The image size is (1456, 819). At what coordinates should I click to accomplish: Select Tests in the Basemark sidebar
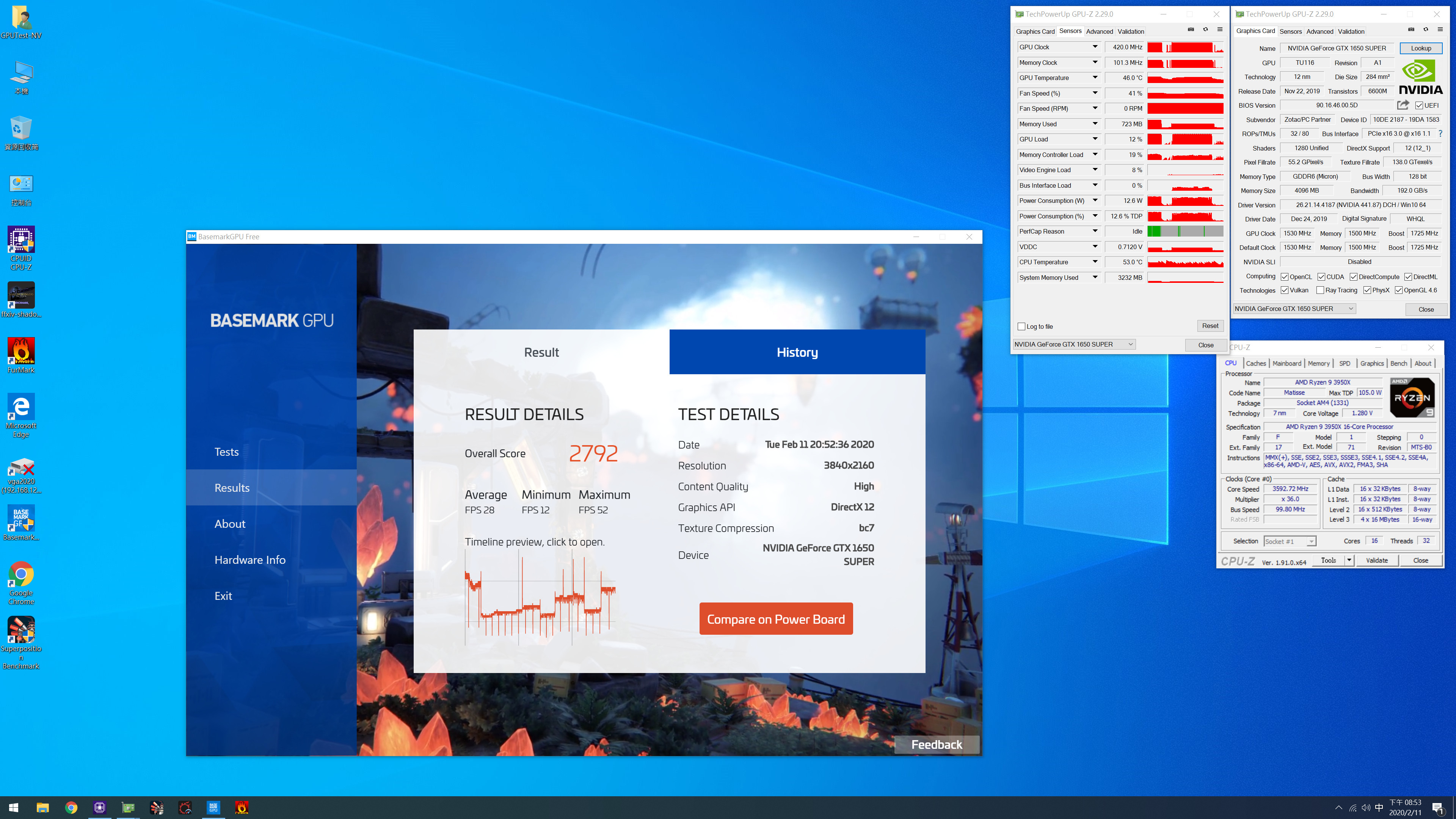227,452
